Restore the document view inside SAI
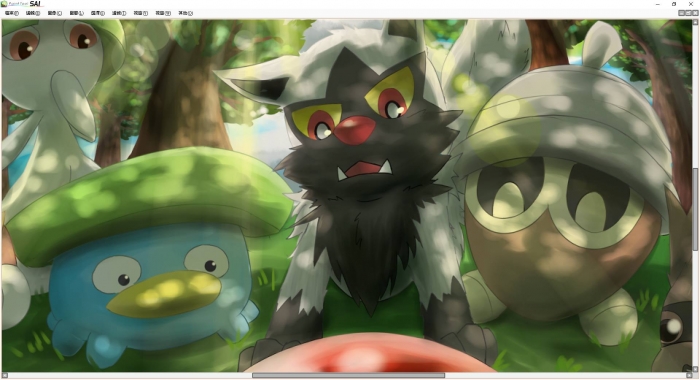The image size is (700, 380). (x=688, y=13)
